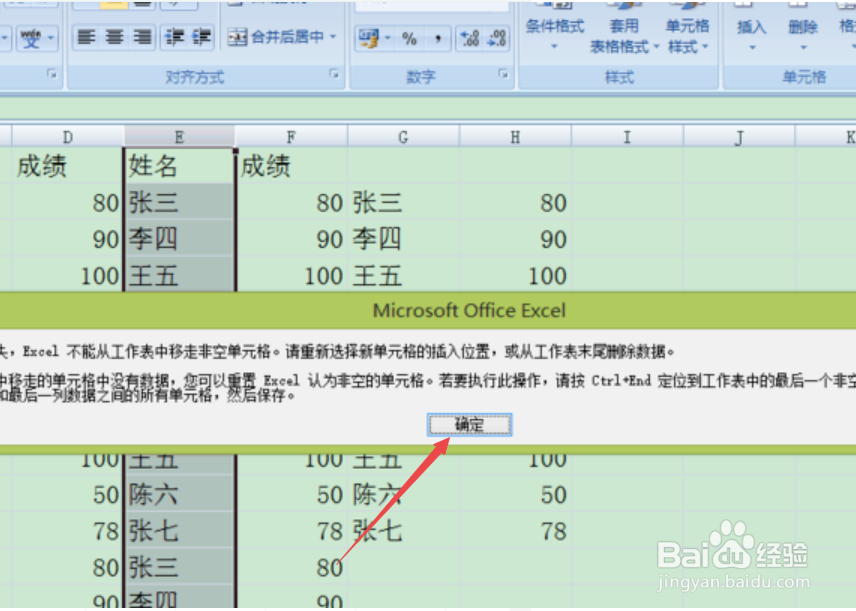Apply the accounting number format icon
Image resolution: width=856 pixels, height=611 pixels.
(368, 38)
